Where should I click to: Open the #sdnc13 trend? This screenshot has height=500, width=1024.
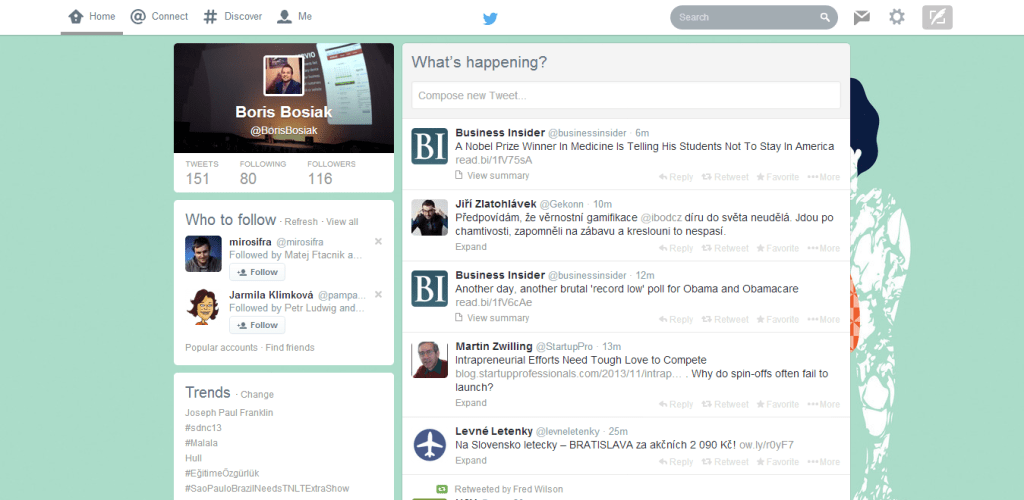(204, 428)
